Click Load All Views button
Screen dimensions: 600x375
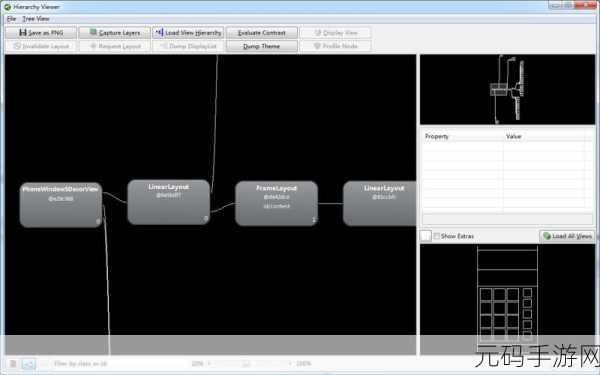tap(567, 236)
